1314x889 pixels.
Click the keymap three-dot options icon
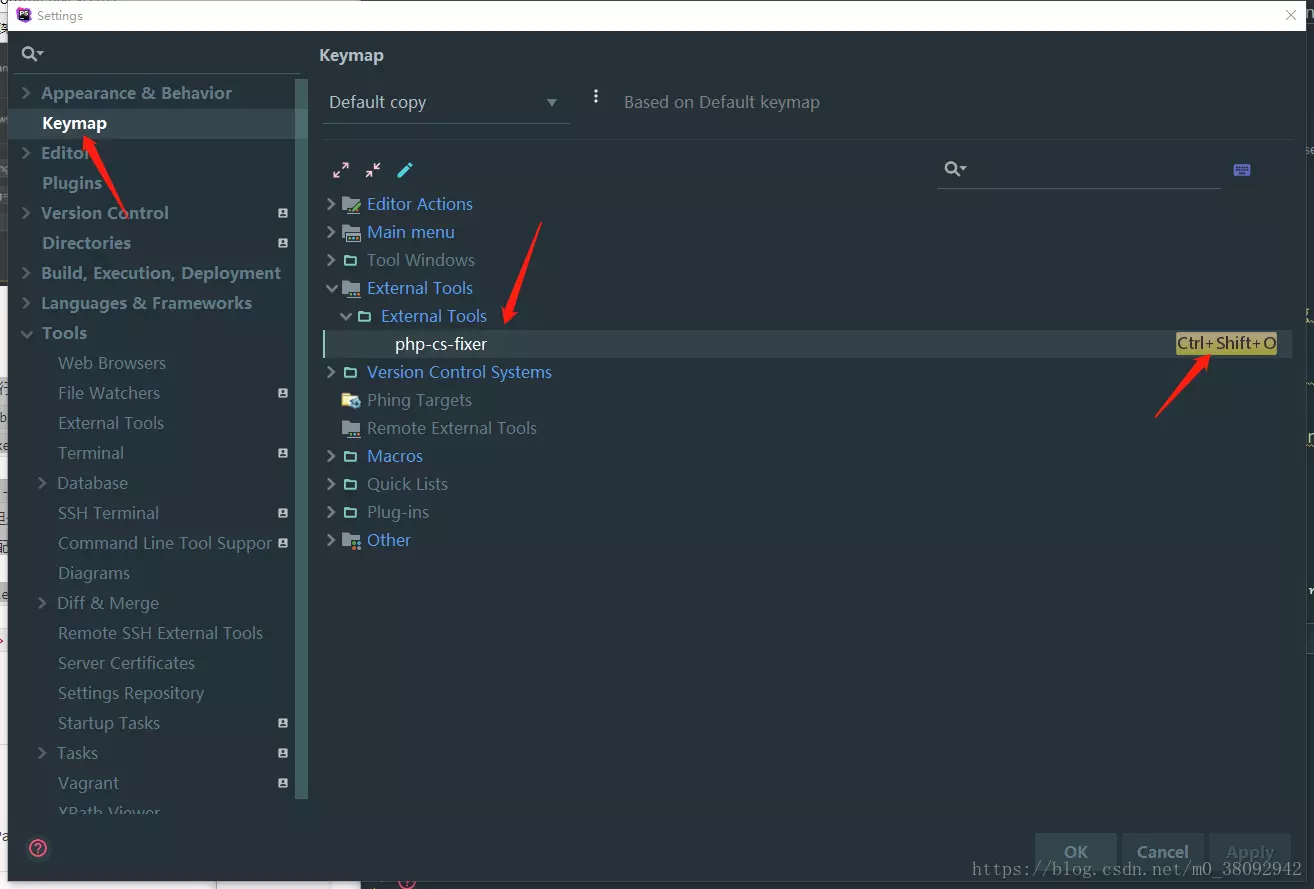tap(596, 97)
